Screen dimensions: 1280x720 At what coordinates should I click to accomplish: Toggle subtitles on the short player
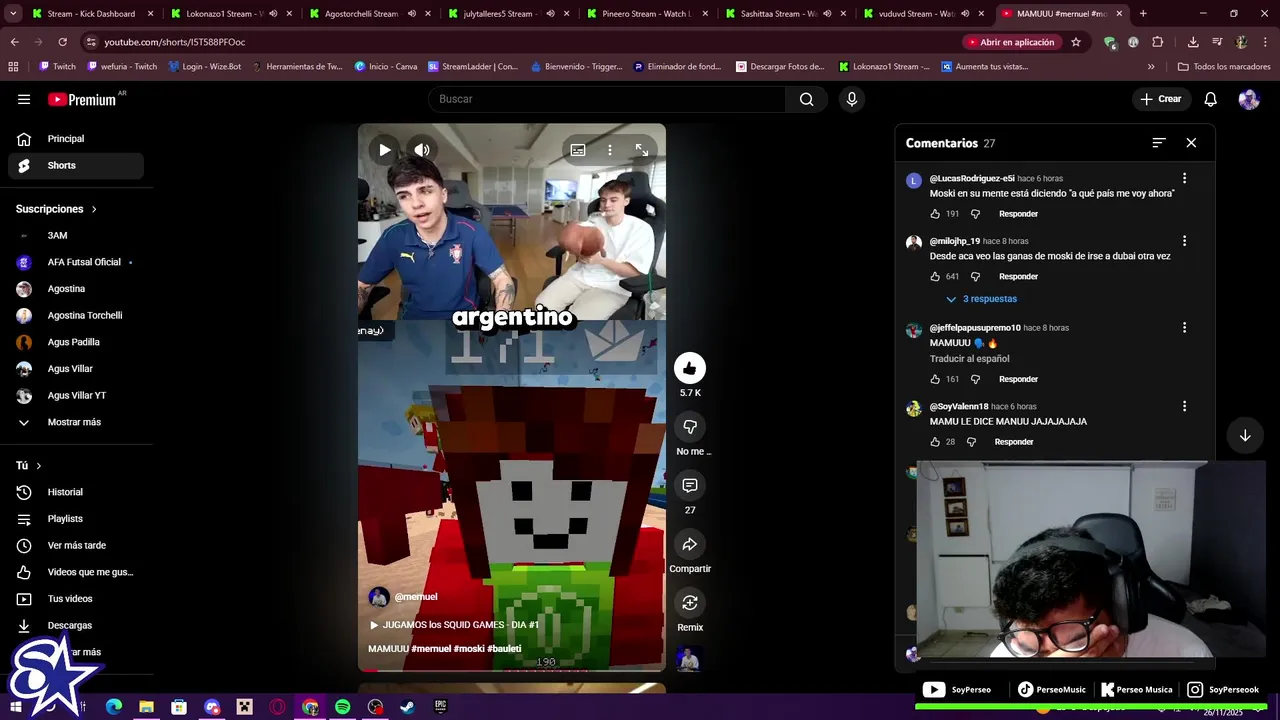click(x=578, y=150)
